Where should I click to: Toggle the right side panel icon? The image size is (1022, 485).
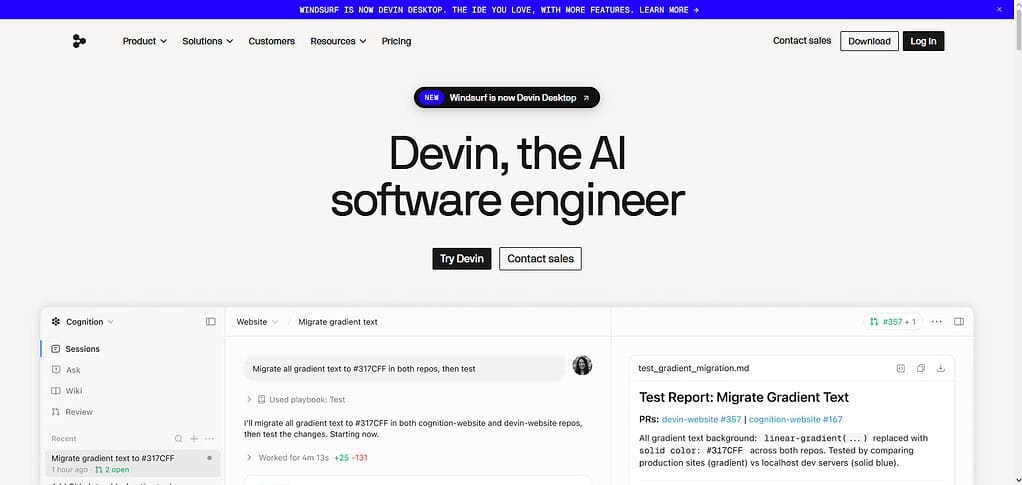[x=959, y=321]
